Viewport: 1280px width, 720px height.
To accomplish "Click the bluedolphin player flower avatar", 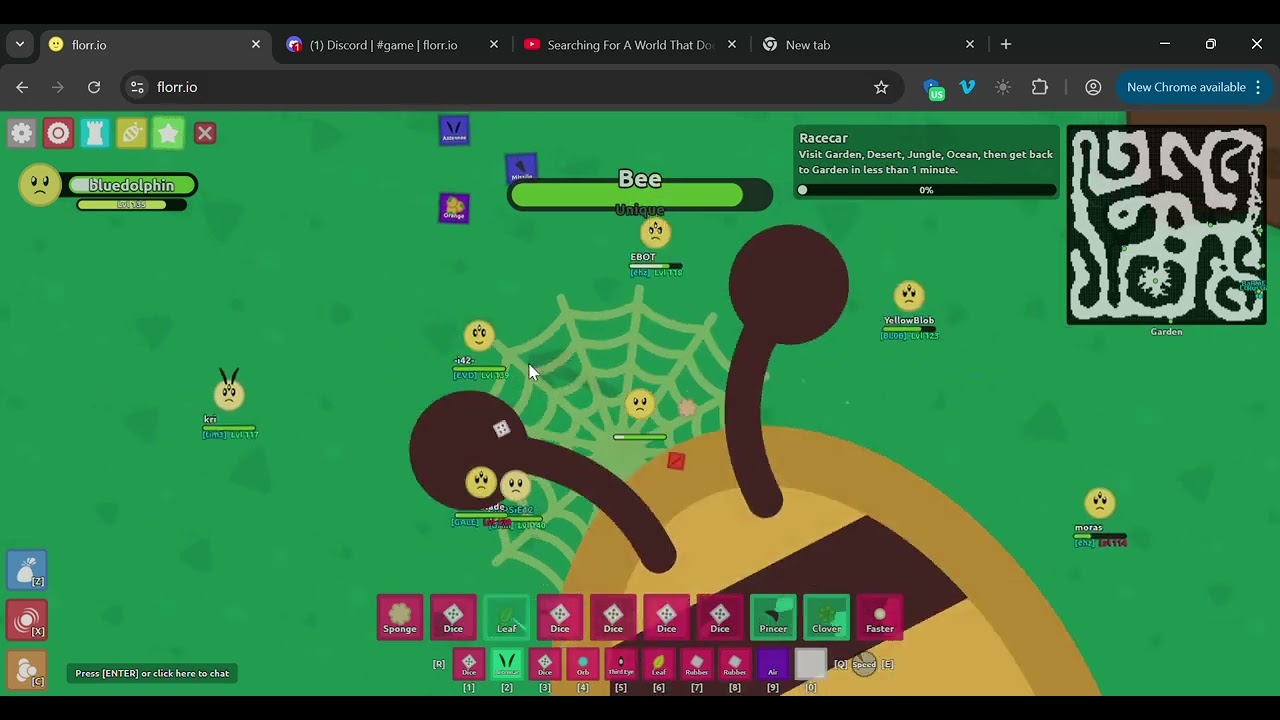I will [40, 185].
